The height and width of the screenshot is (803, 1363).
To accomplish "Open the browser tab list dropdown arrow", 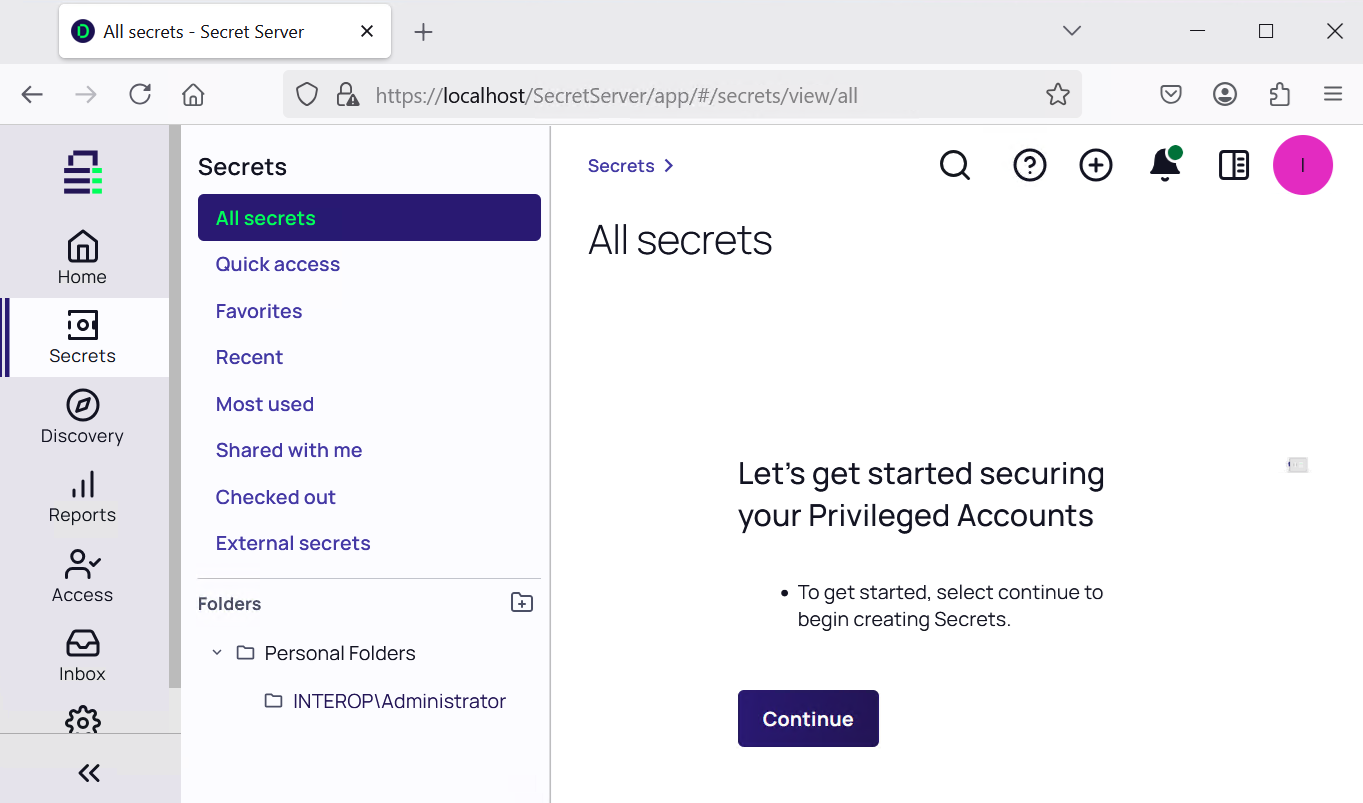I will coord(1072,31).
